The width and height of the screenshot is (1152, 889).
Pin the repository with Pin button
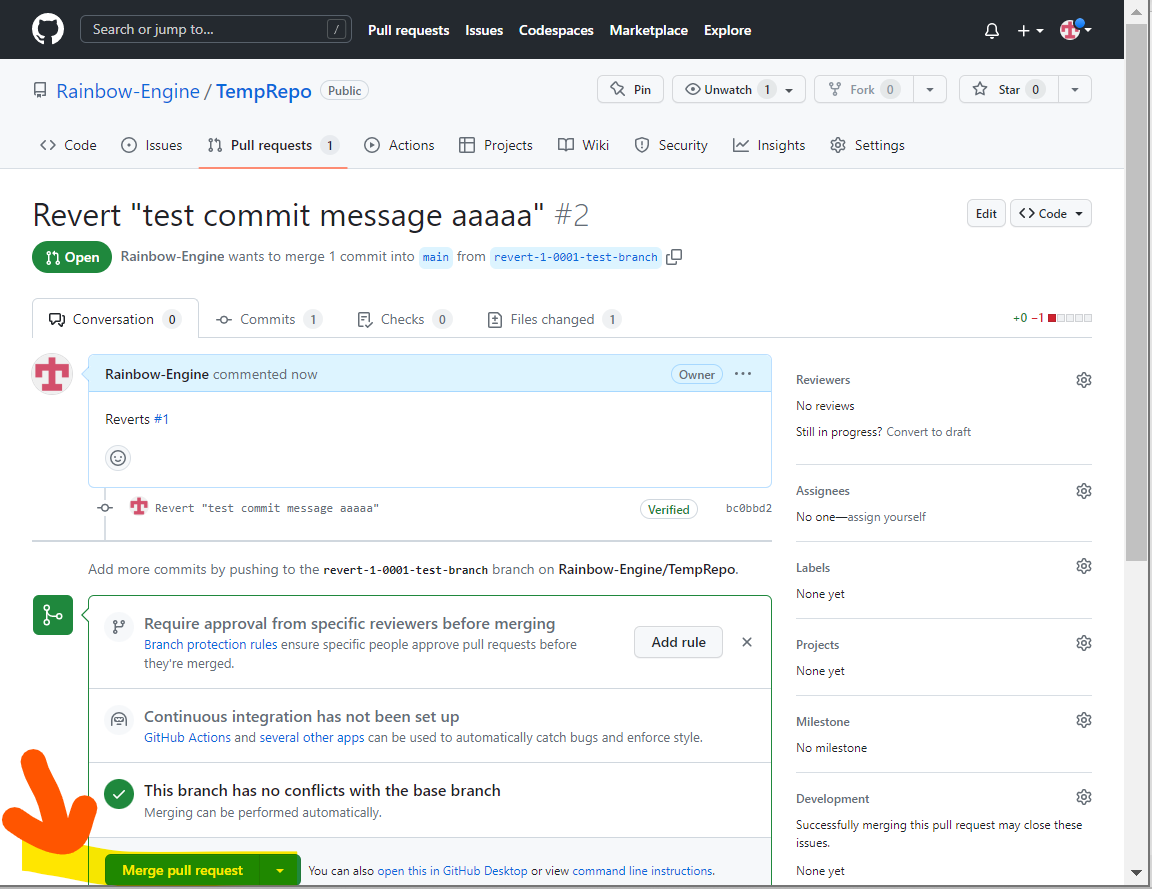click(x=630, y=90)
